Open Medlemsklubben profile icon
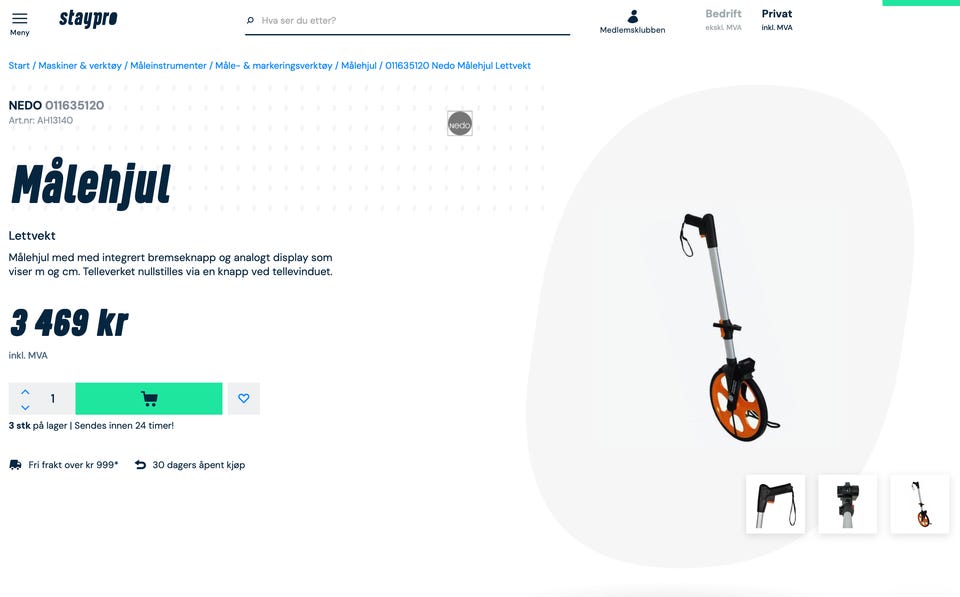The width and height of the screenshot is (960, 597). (633, 16)
